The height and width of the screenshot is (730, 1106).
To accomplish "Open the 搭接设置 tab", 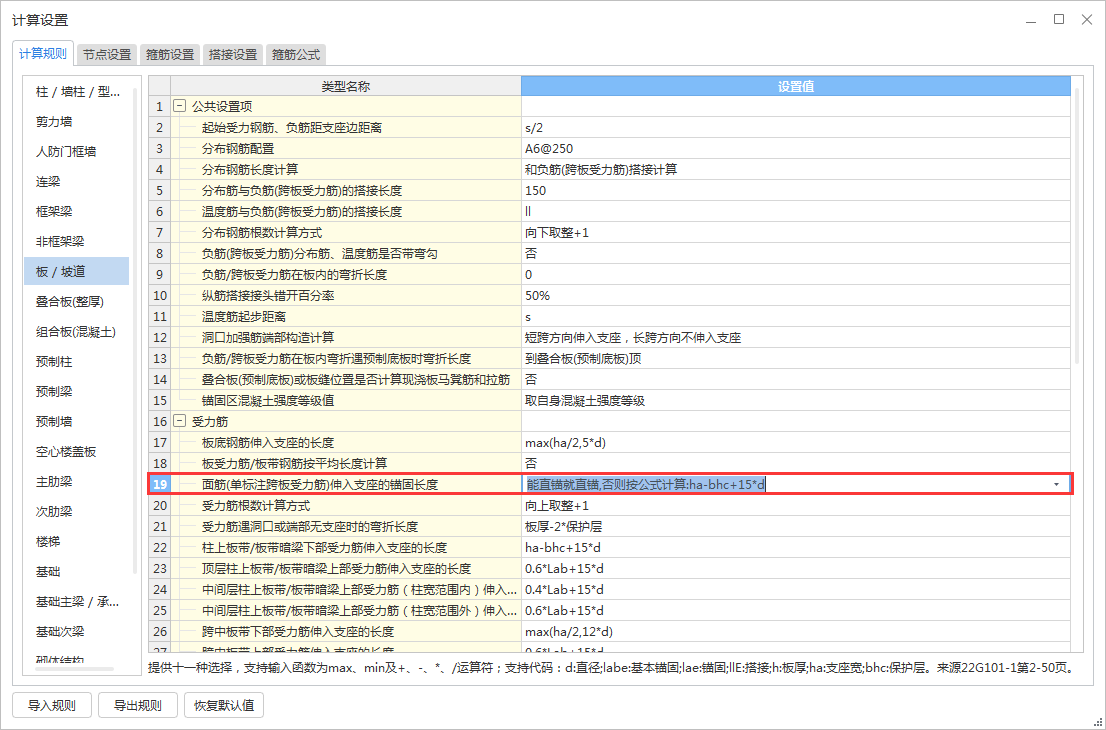I will (x=233, y=54).
